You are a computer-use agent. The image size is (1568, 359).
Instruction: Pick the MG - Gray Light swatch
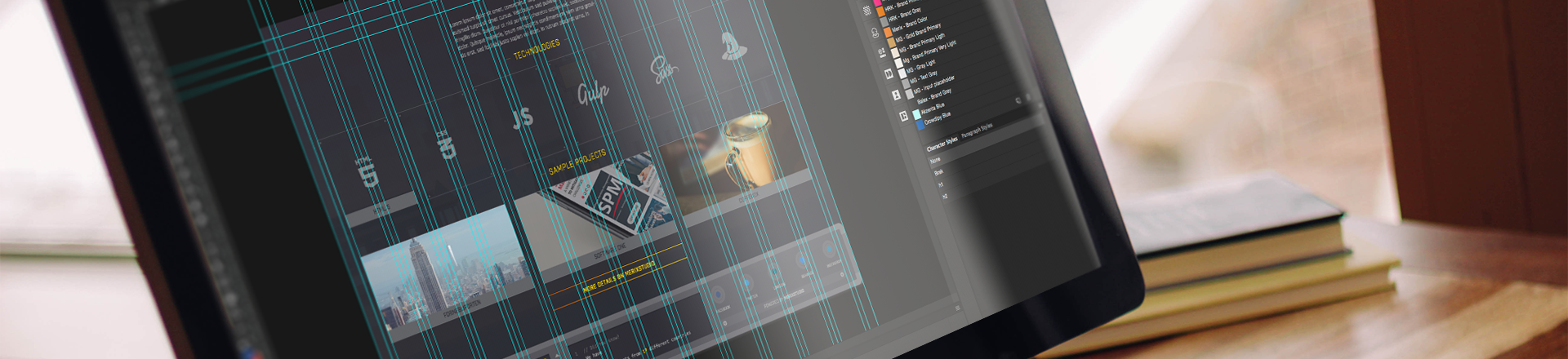(916, 69)
